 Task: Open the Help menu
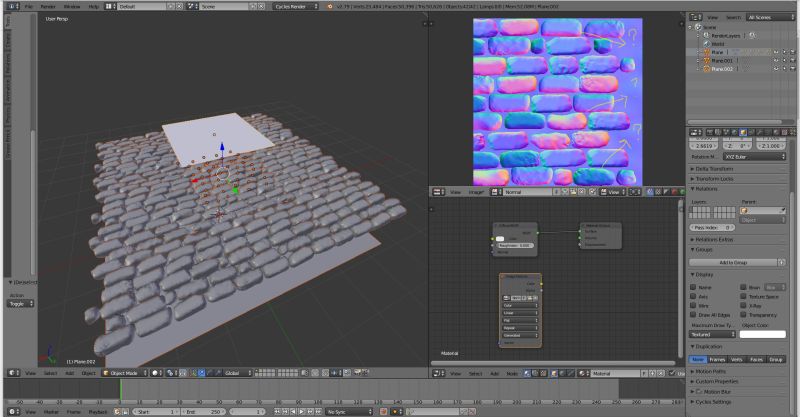pyautogui.click(x=94, y=7)
